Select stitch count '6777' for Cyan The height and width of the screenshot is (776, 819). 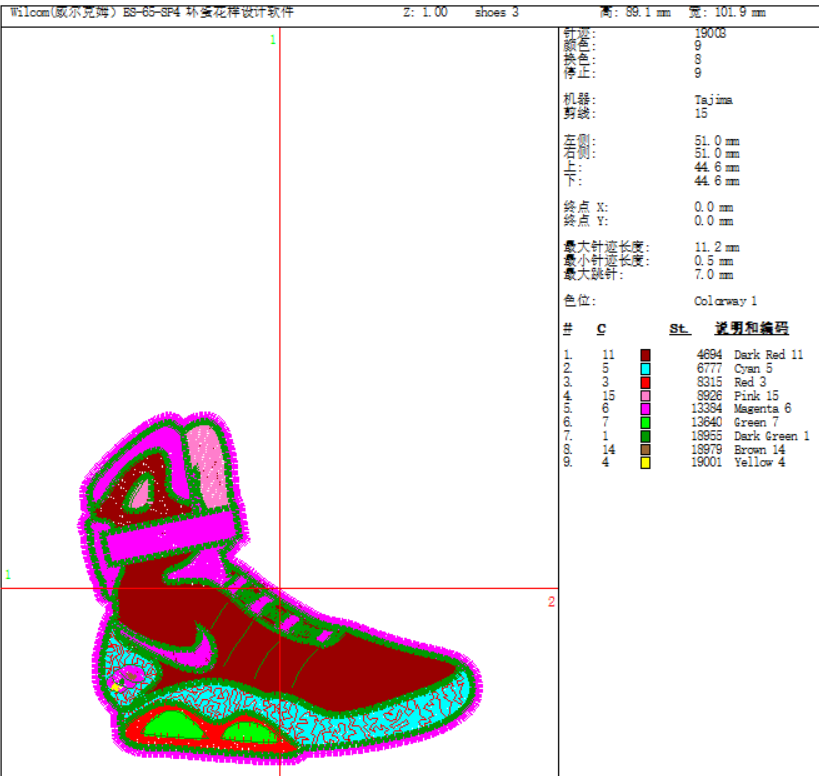coord(709,369)
